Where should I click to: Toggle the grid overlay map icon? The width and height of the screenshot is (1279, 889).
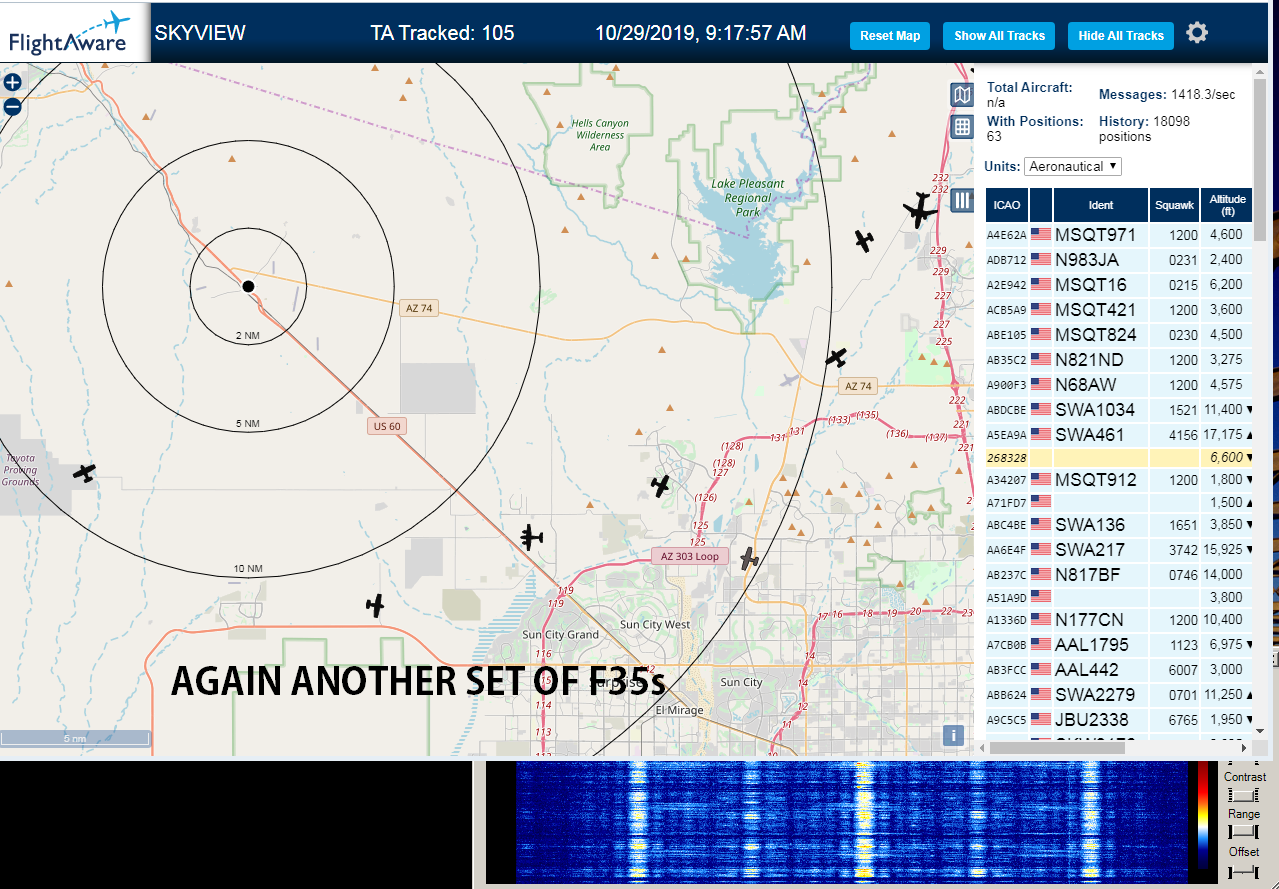click(x=961, y=126)
